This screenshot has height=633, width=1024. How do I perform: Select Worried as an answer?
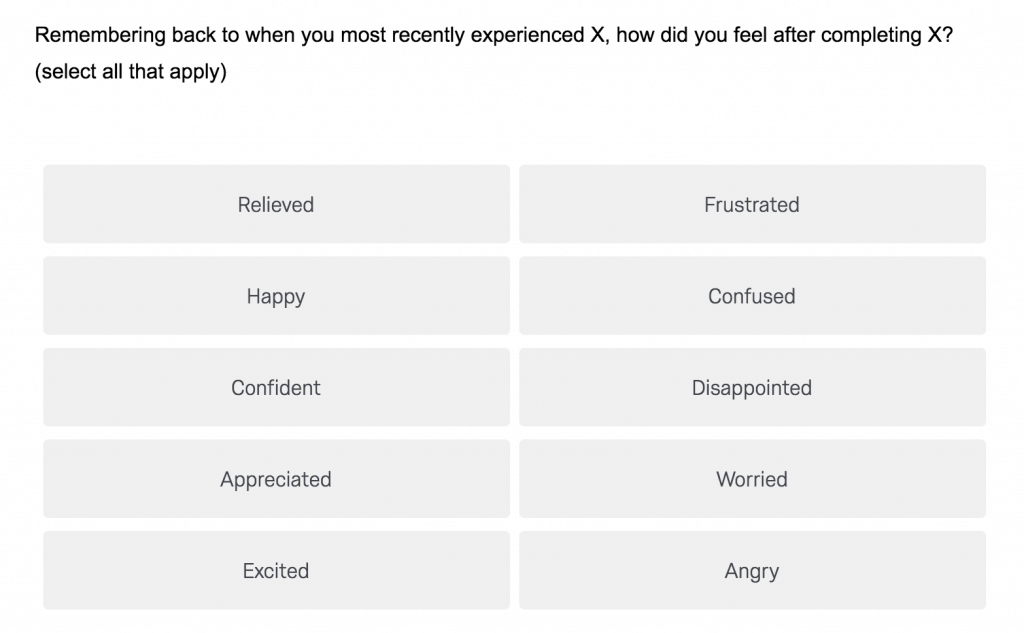[752, 478]
